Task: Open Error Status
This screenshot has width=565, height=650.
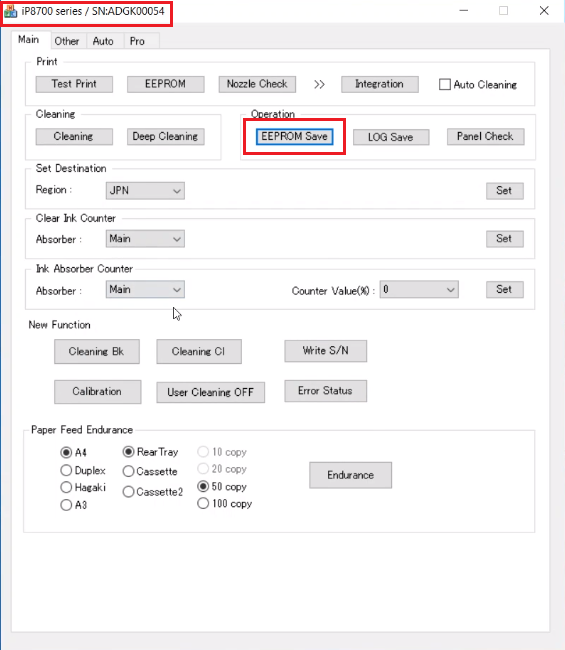Action: pos(325,391)
